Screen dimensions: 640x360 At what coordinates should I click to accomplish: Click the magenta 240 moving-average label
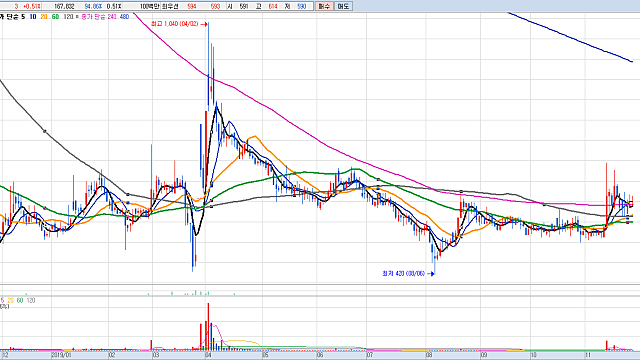[x=112, y=17]
